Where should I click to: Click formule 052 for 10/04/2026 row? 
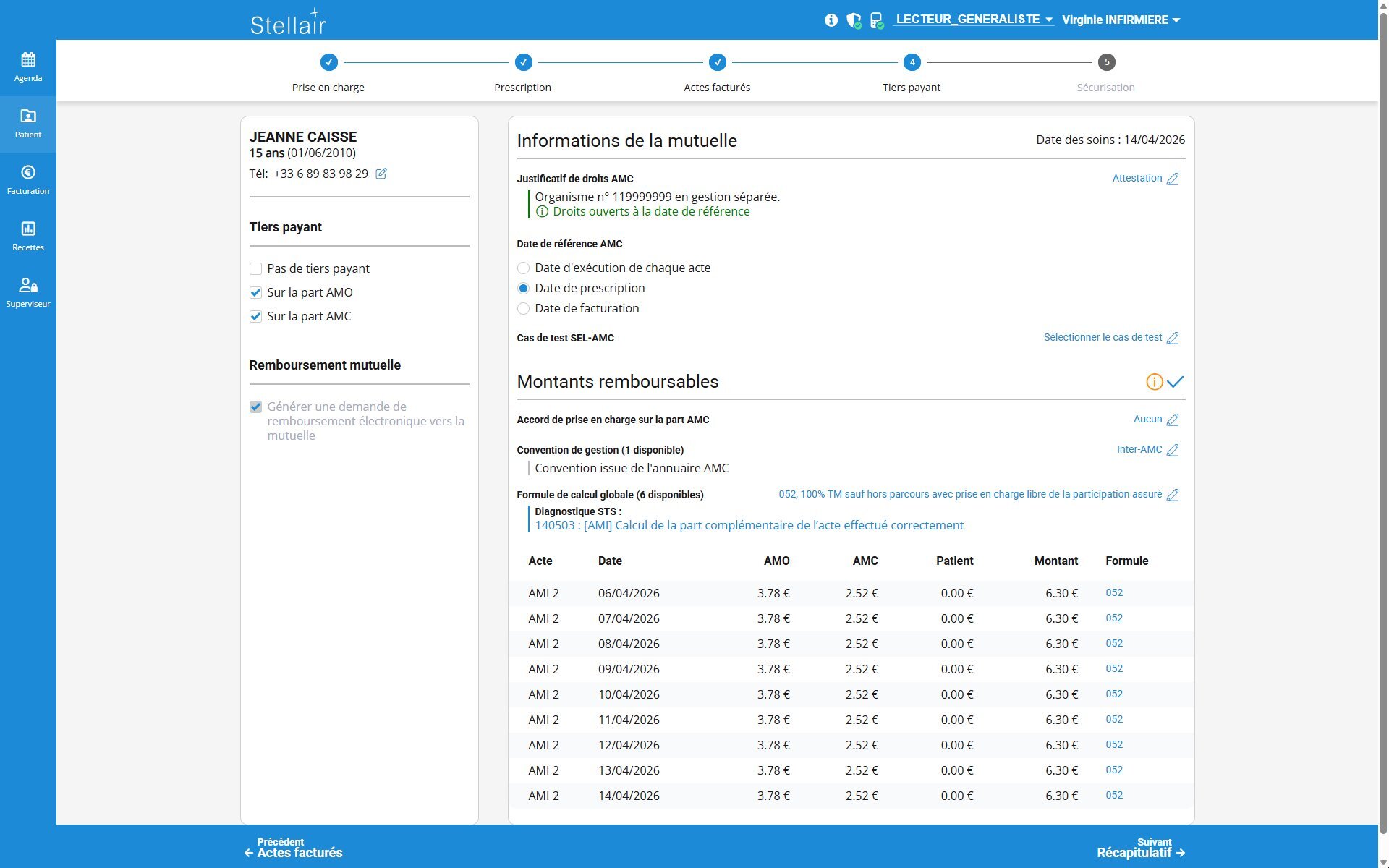[1114, 694]
